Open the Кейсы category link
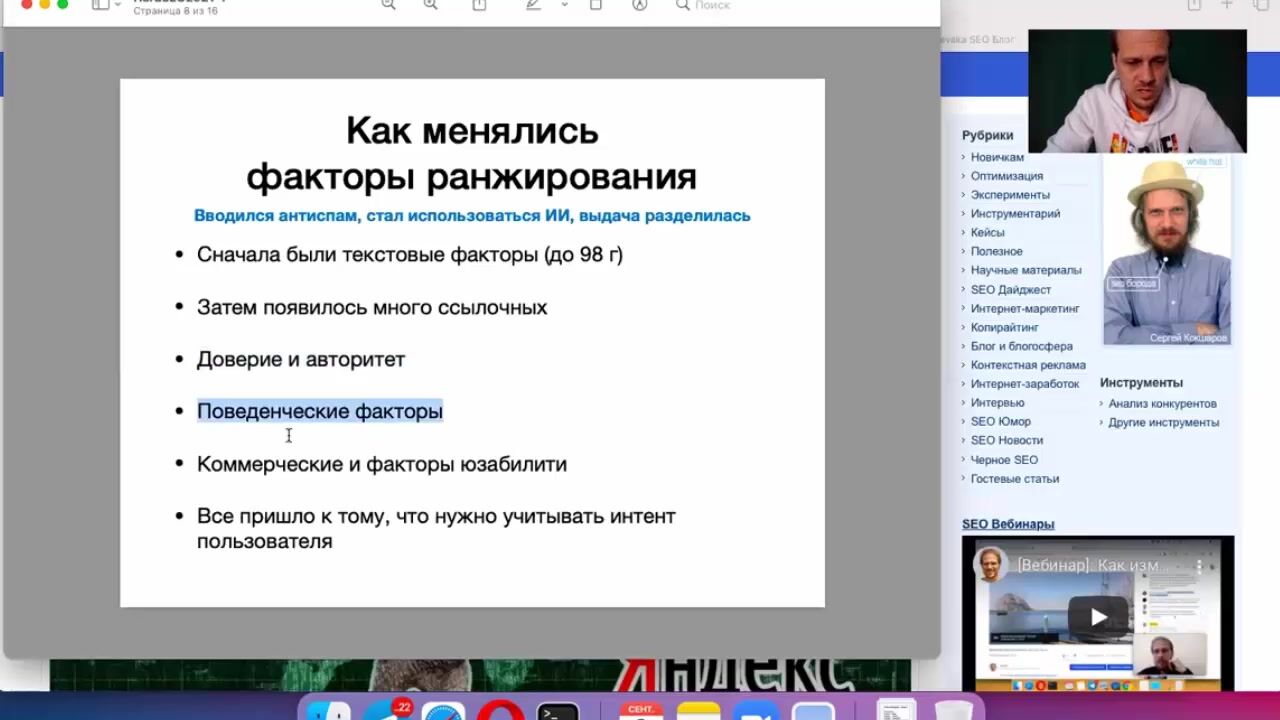This screenshot has height=720, width=1280. (987, 232)
